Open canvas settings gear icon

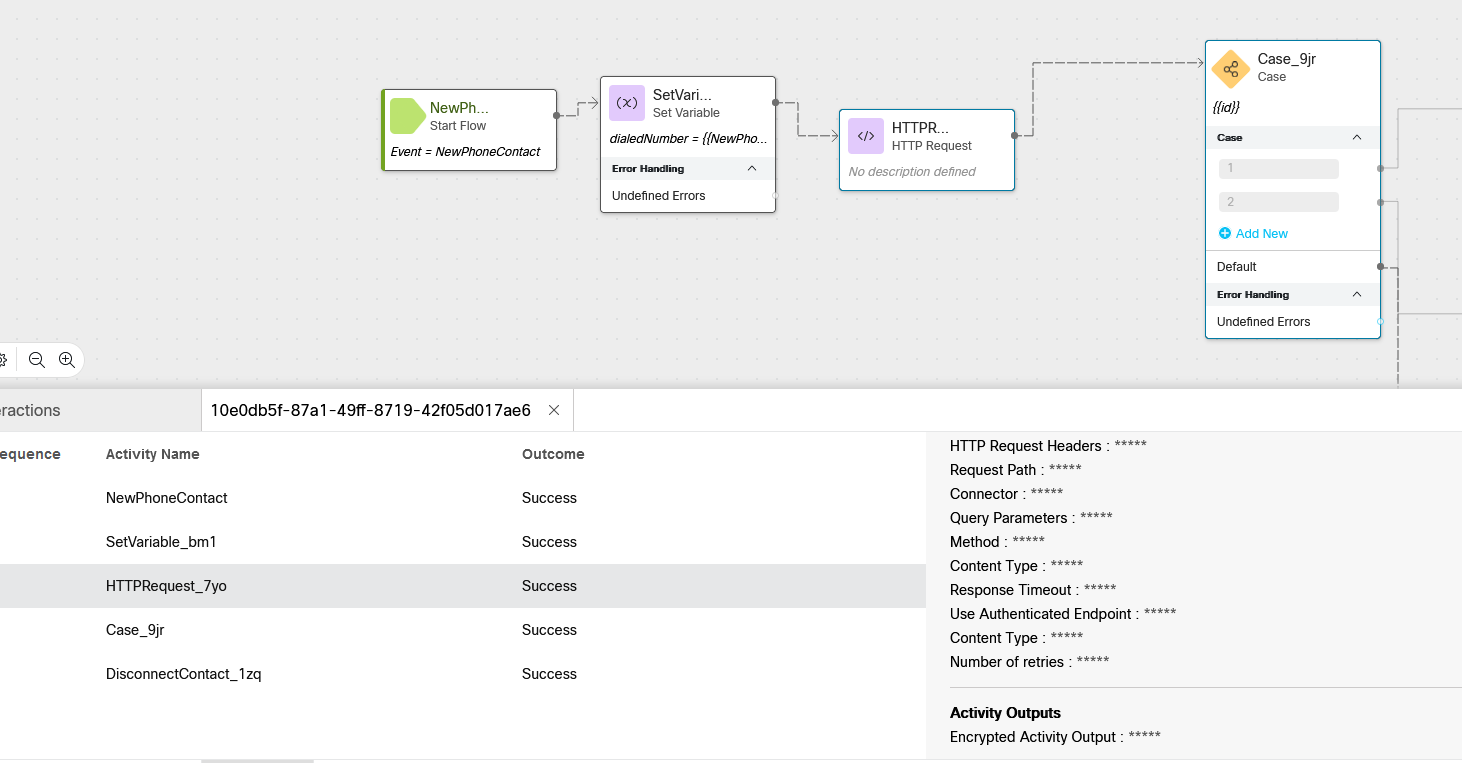pyautogui.click(x=4, y=359)
